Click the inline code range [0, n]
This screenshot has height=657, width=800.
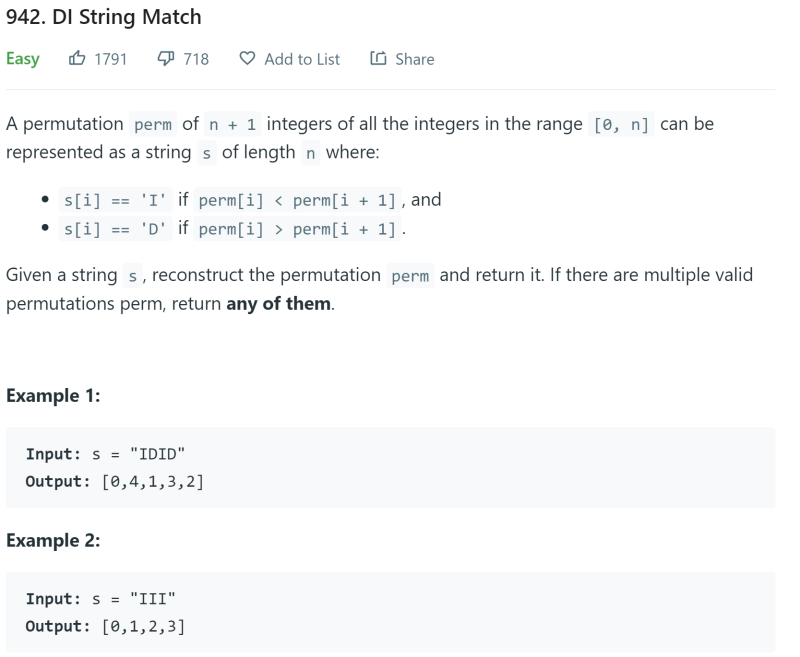(621, 125)
